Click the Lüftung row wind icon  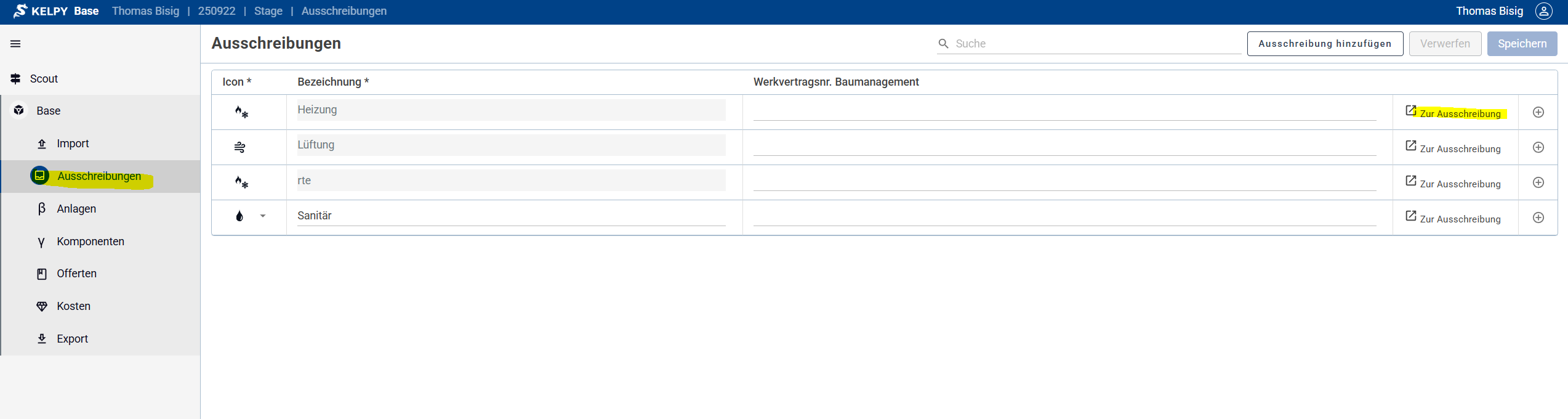[239, 147]
